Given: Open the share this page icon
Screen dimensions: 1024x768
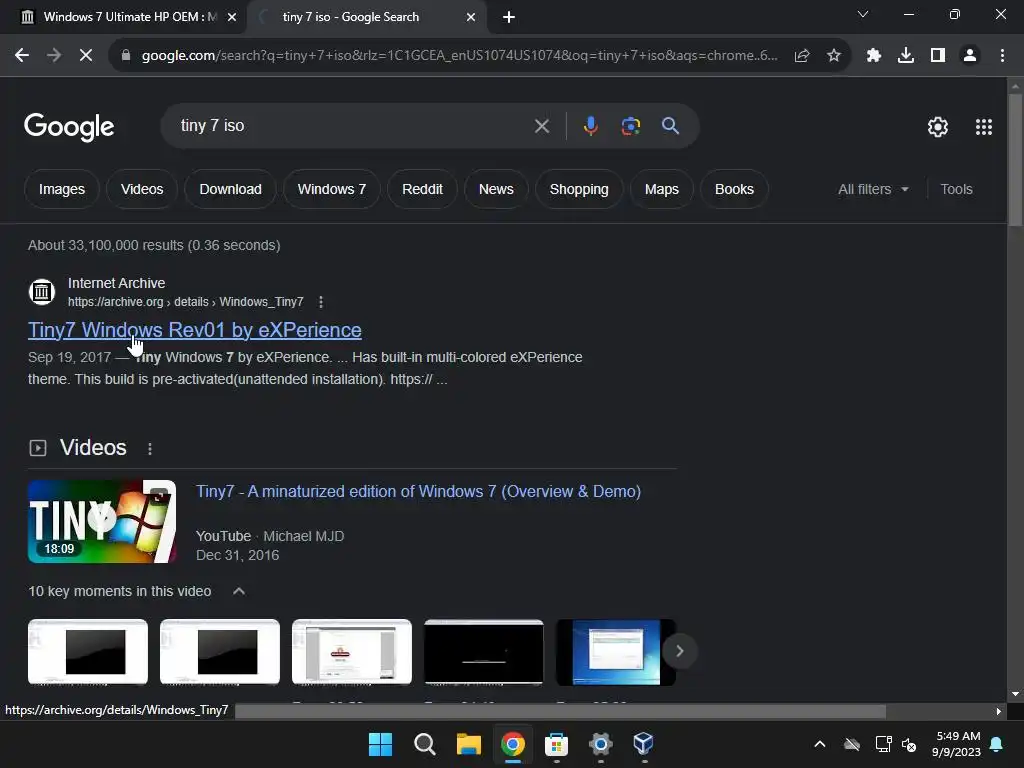Looking at the screenshot, I should point(802,56).
